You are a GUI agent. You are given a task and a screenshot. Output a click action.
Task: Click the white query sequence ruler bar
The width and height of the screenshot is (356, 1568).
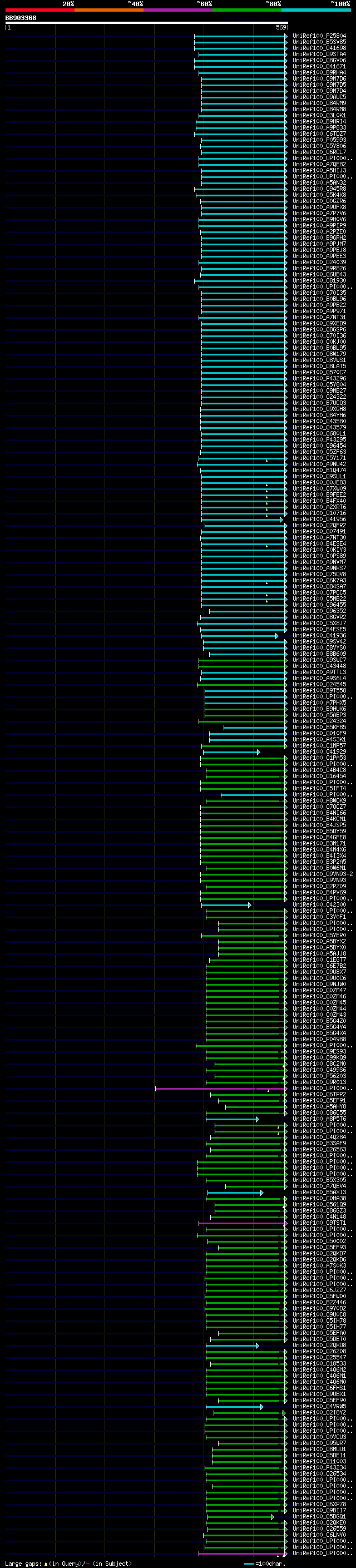(x=147, y=23)
